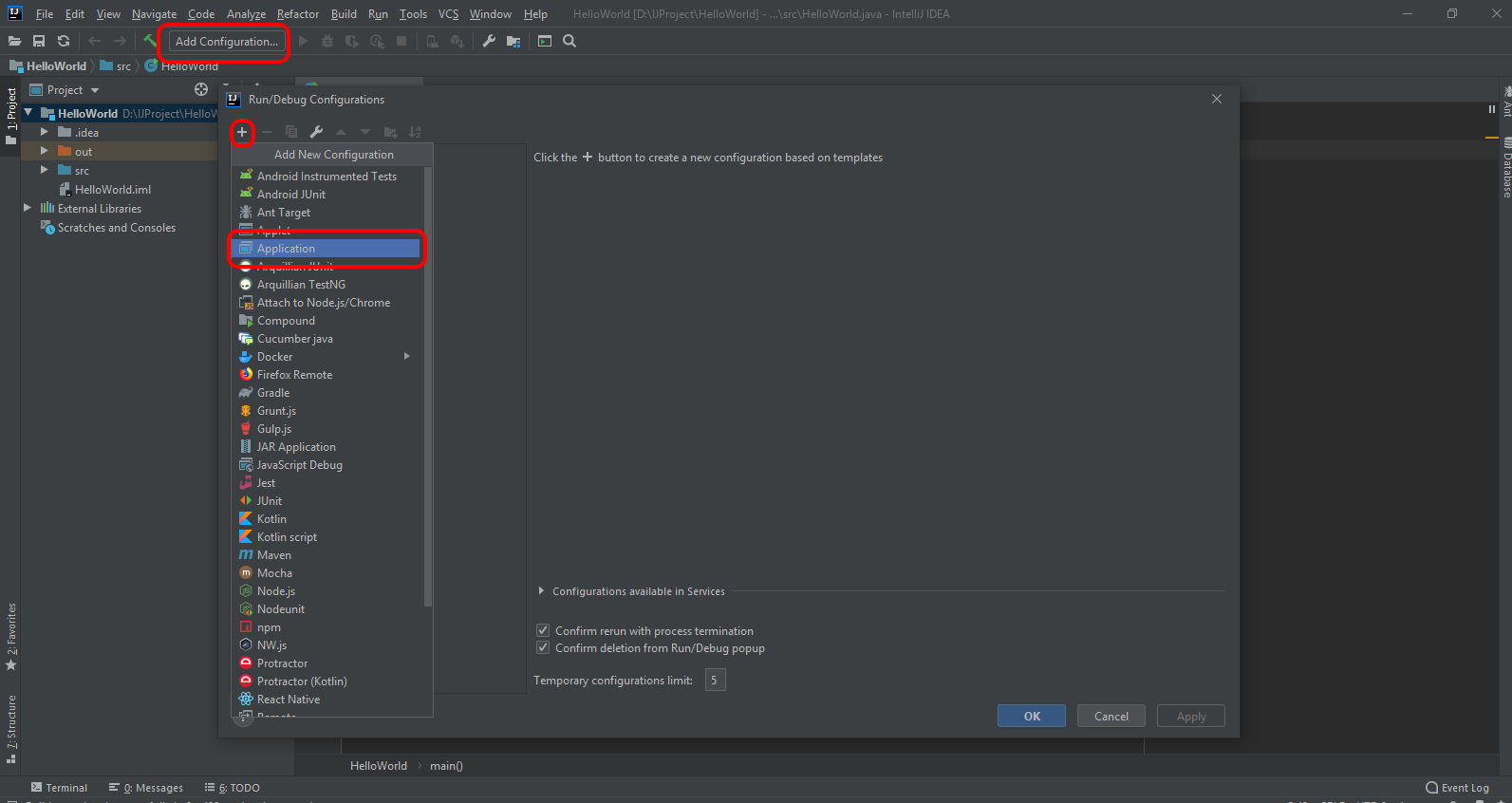Expand the .idea folder in project tree
This screenshot has width=1512, height=803.
pyautogui.click(x=44, y=132)
